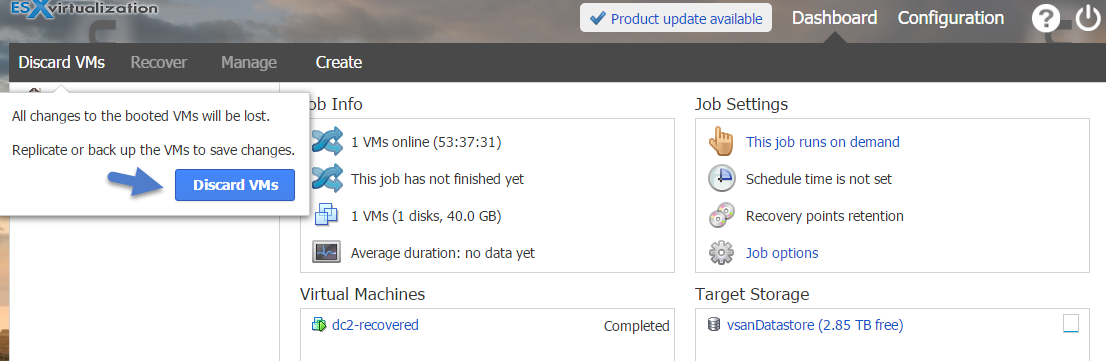
Task: Toggle the box beside vsanDatastore
Action: tap(1071, 324)
